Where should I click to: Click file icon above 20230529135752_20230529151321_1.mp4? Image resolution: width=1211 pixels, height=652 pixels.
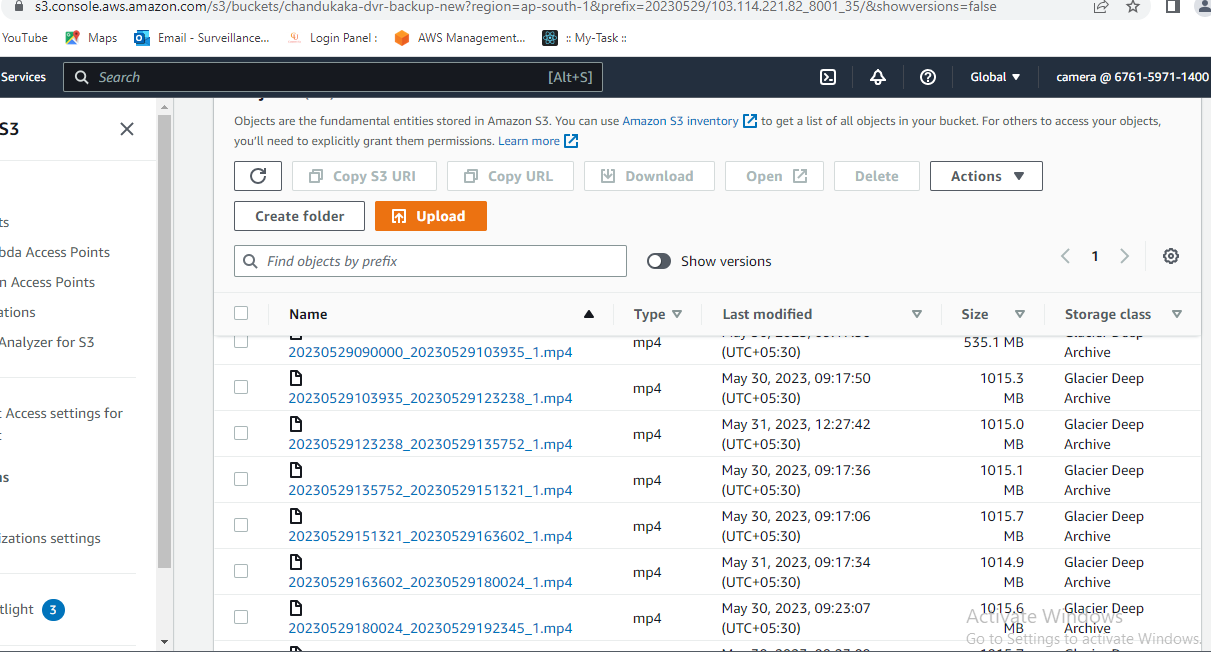click(x=296, y=470)
